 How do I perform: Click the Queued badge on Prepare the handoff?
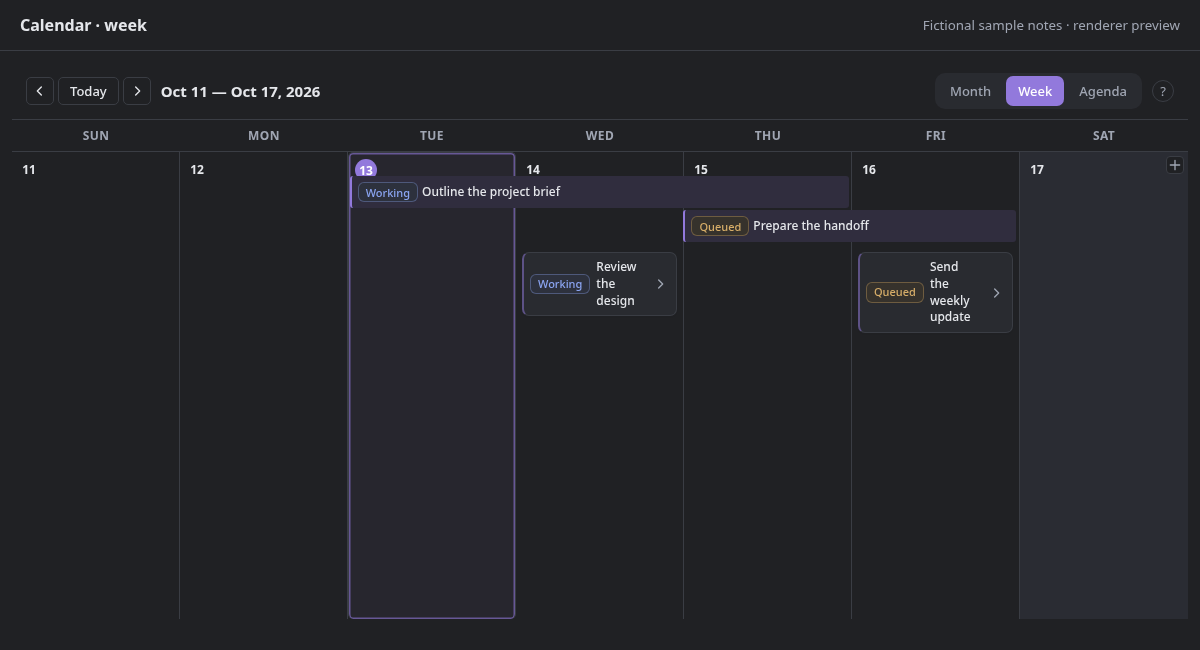point(720,227)
